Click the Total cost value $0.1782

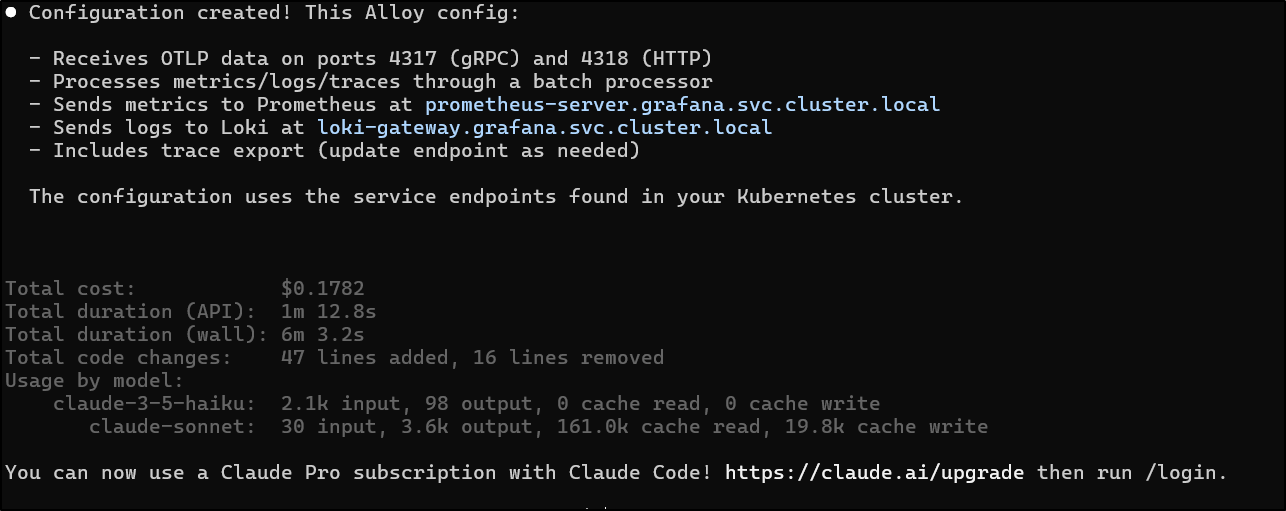[322, 289]
